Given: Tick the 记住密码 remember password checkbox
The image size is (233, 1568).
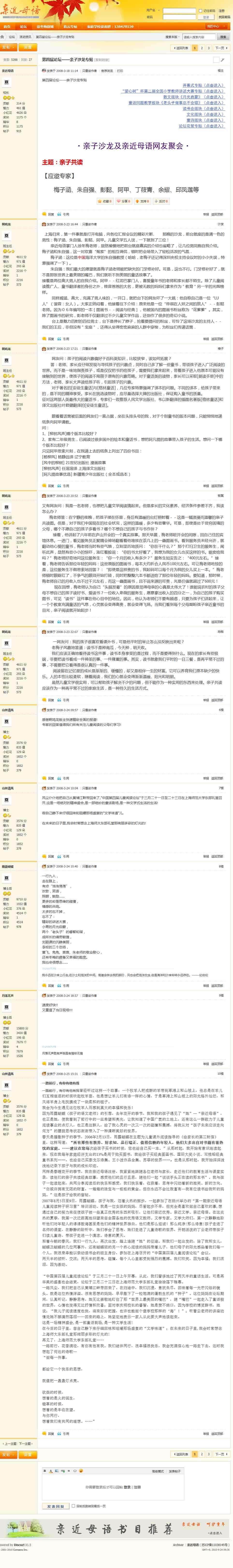Looking at the screenshot, I should pyautogui.click(x=201, y=10).
